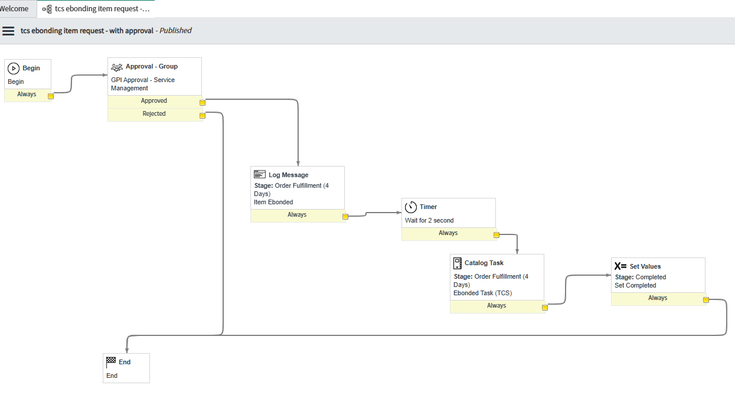Click Log Message's Always yellow connector
Screen dimensions: 735x398
pos(345,217)
